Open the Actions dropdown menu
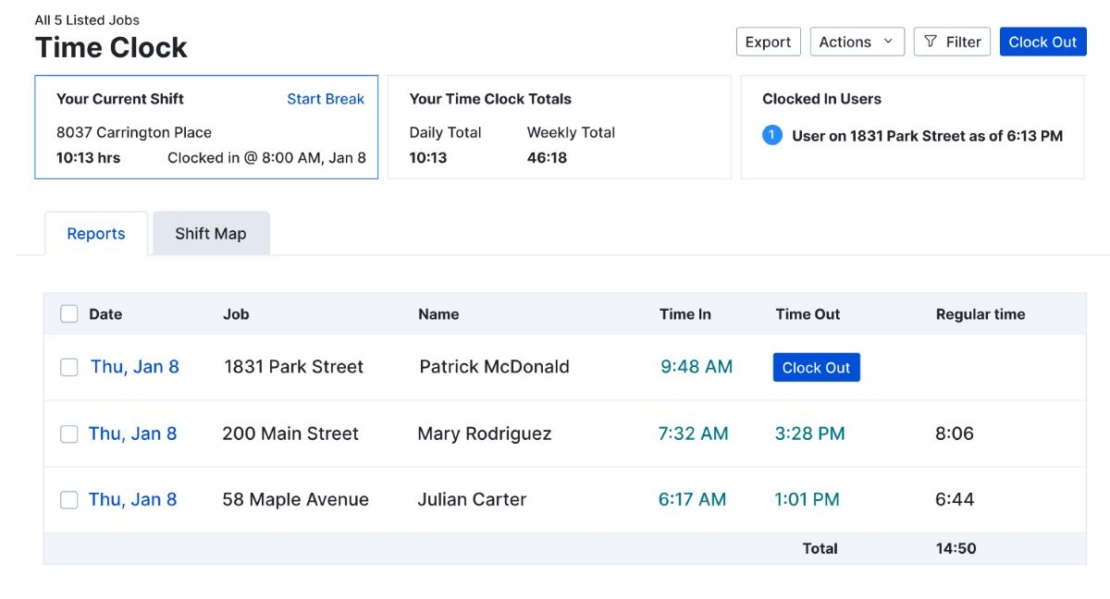1110x599 pixels. tap(856, 42)
